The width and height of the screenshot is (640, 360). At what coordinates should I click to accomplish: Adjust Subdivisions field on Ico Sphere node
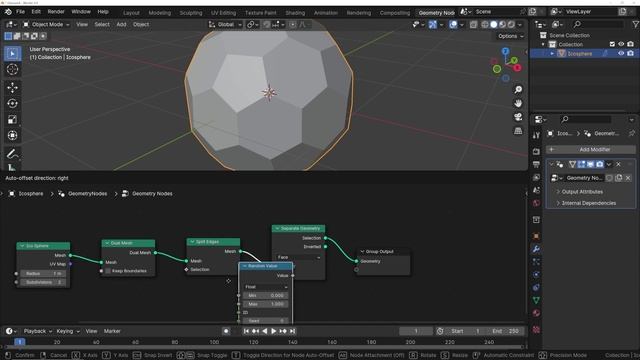point(43,282)
